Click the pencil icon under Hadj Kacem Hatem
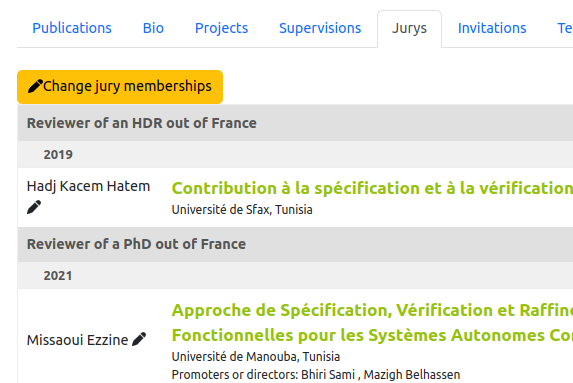Viewport: 573px width, 383px height. [34, 208]
